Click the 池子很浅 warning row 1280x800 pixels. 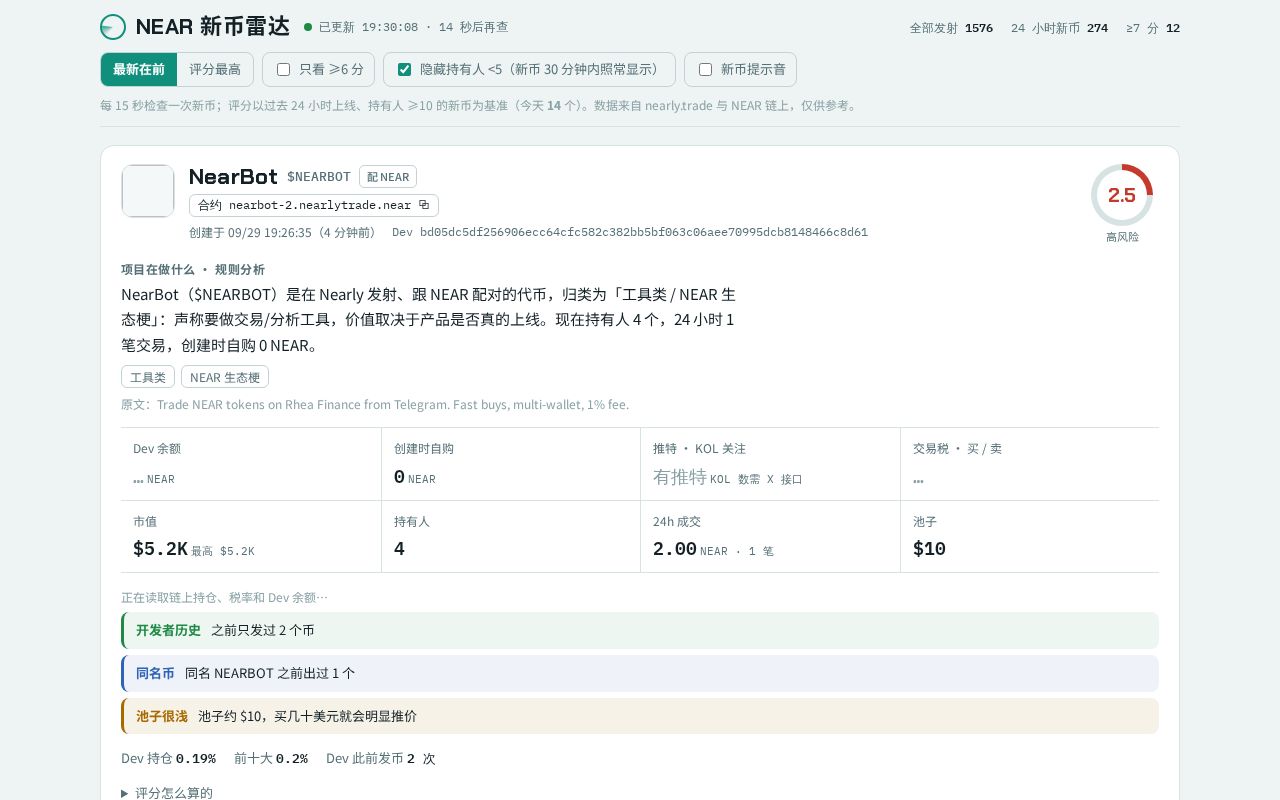(x=640, y=716)
